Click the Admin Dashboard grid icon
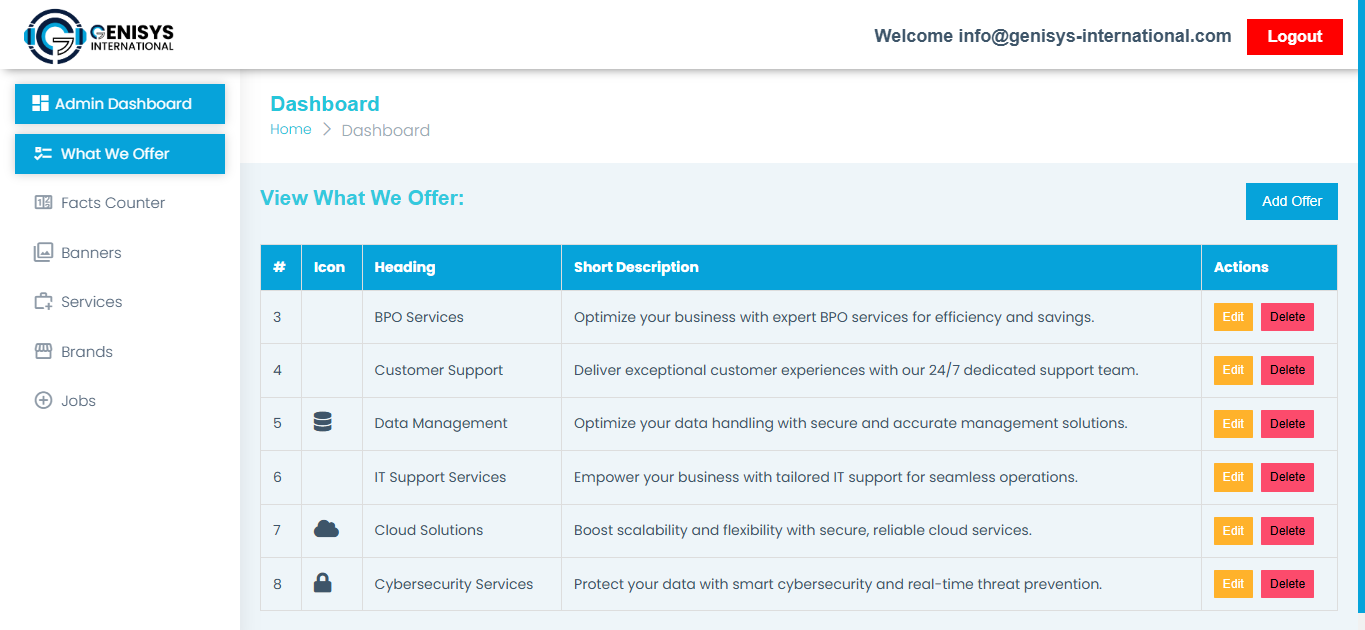This screenshot has height=630, width=1365. tap(41, 103)
